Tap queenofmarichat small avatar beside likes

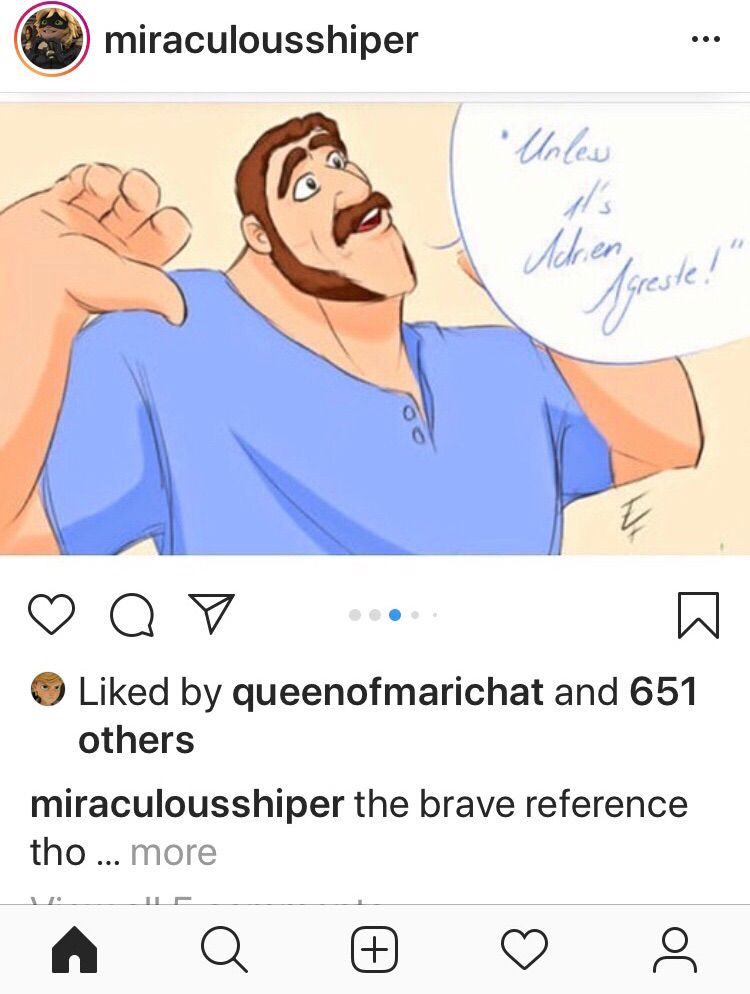[48, 689]
